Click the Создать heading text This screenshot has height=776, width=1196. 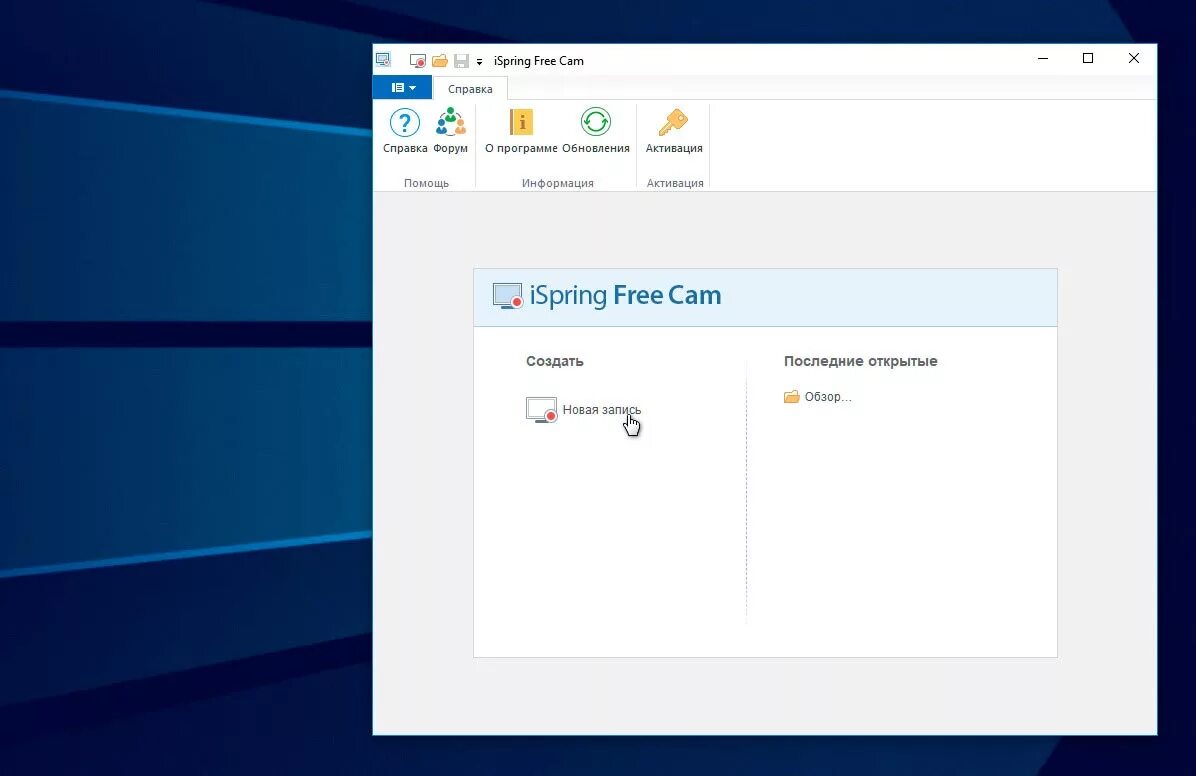coord(555,362)
